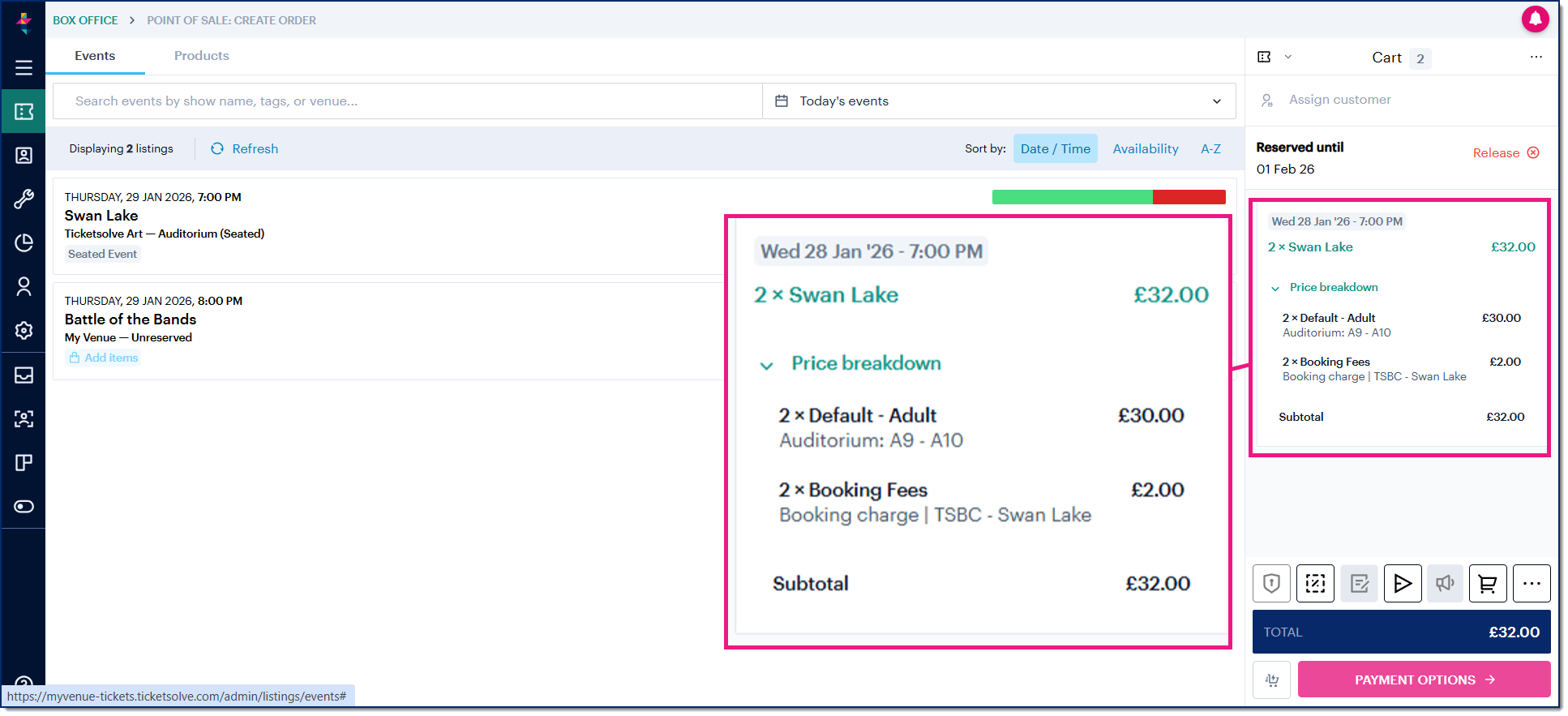Open the cart ellipsis menu at top

tap(1536, 57)
